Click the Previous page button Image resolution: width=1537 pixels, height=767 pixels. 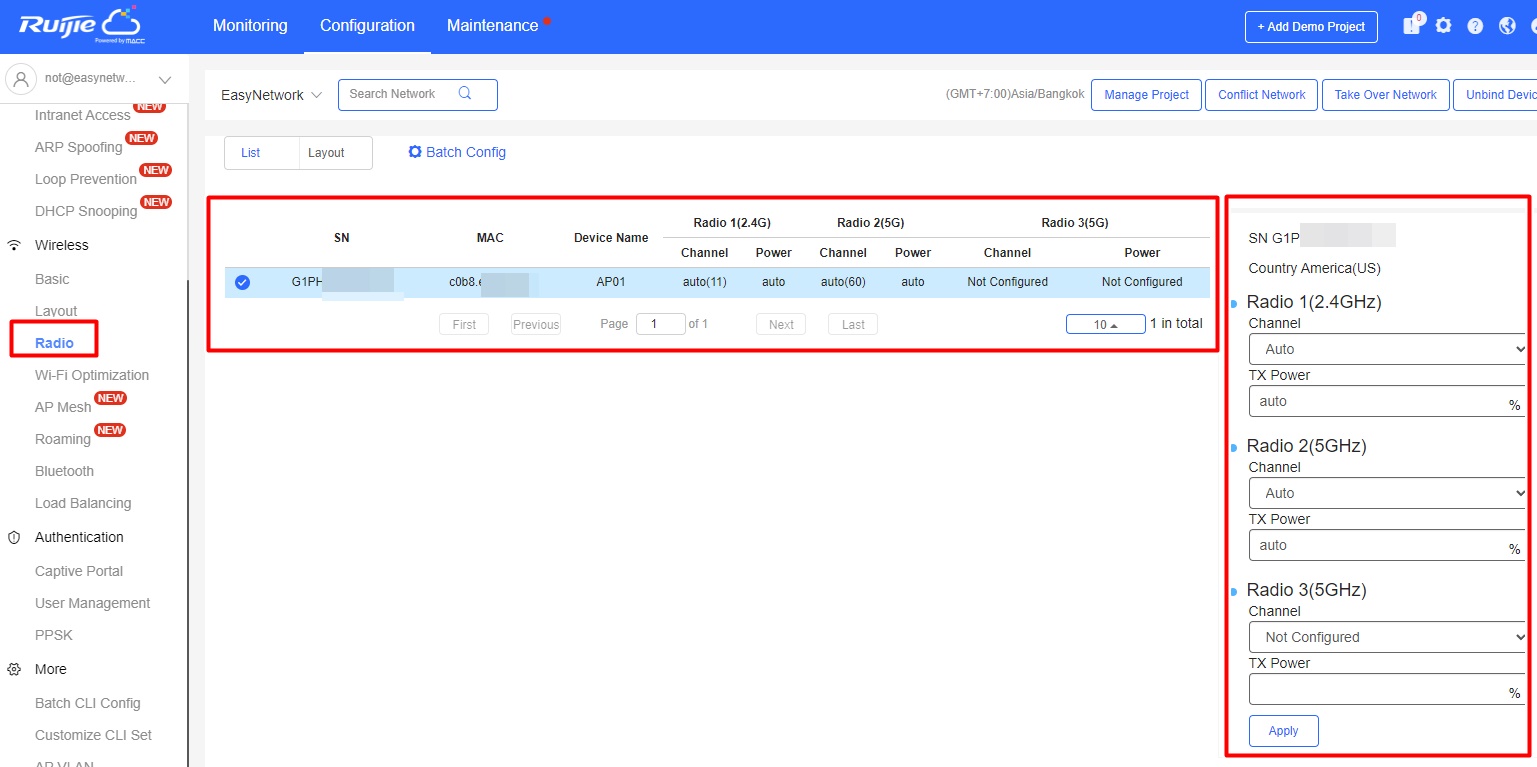[x=536, y=324]
